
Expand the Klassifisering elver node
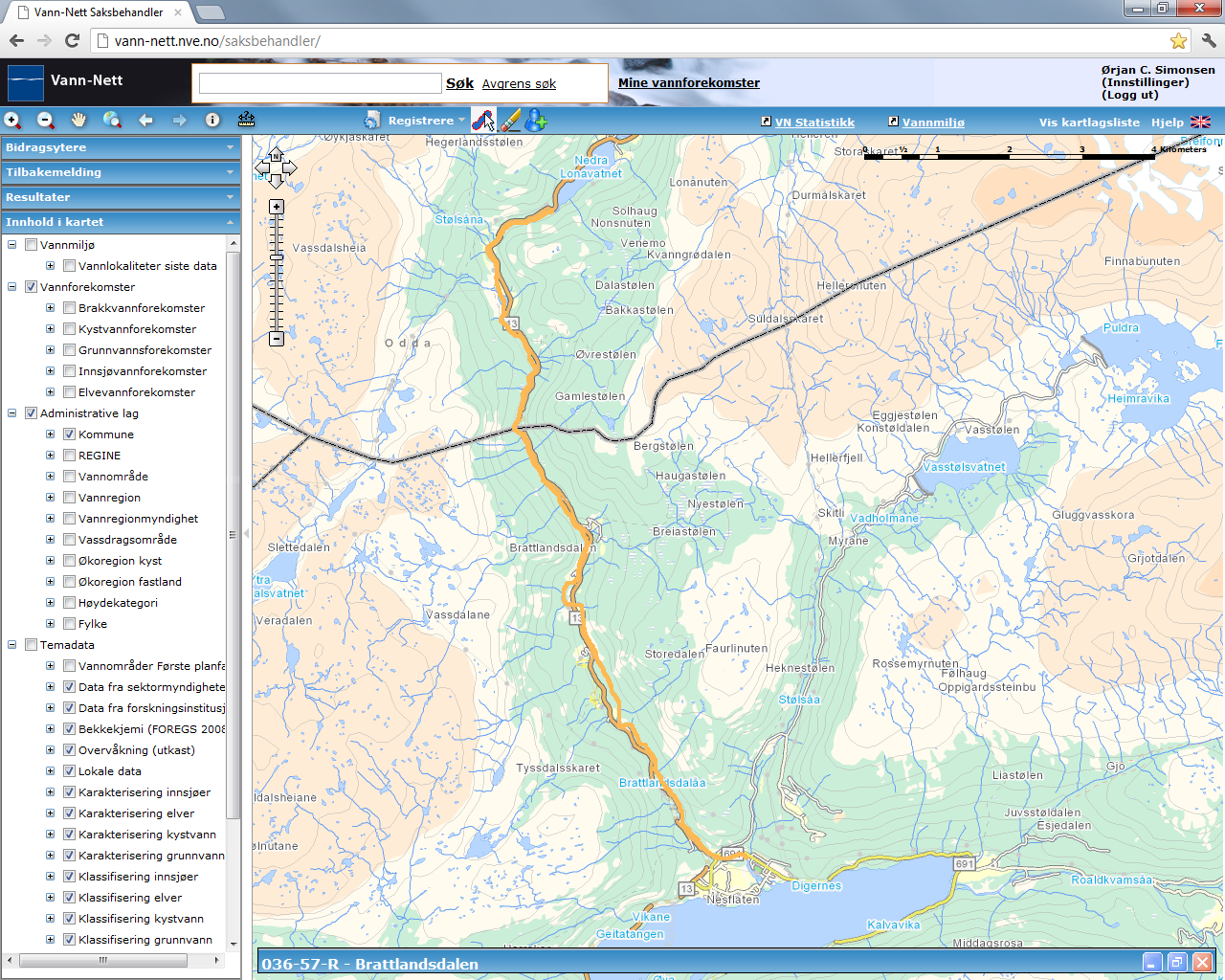coord(51,898)
